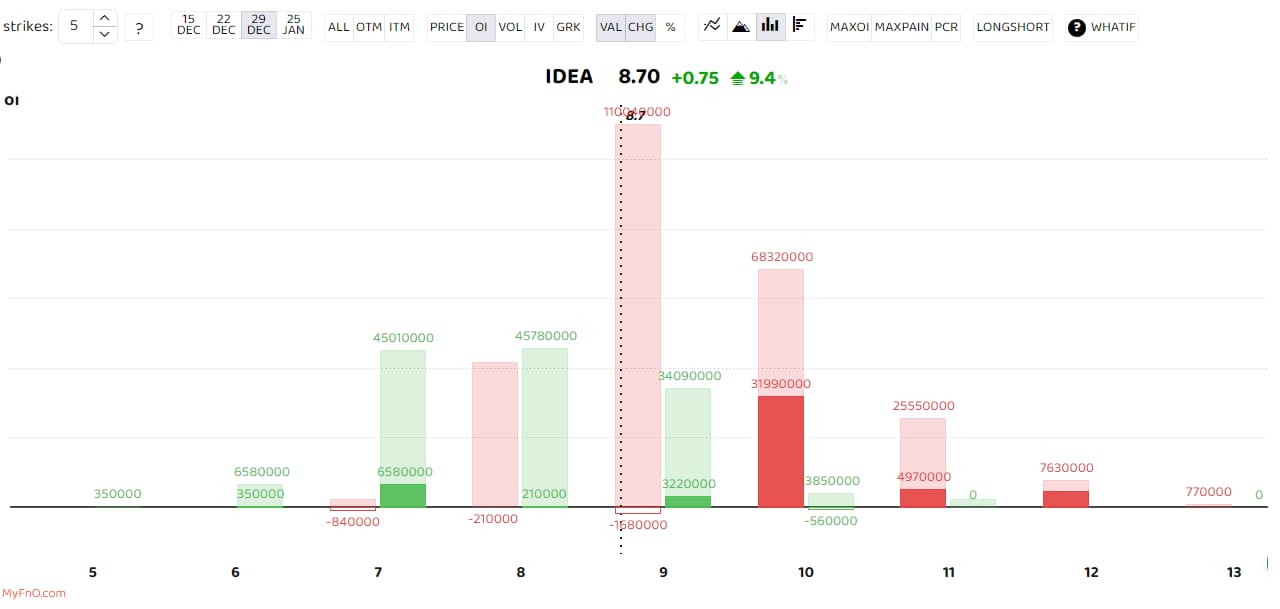1280x609 pixels.
Task: Open PCR analysis
Action: click(x=945, y=27)
